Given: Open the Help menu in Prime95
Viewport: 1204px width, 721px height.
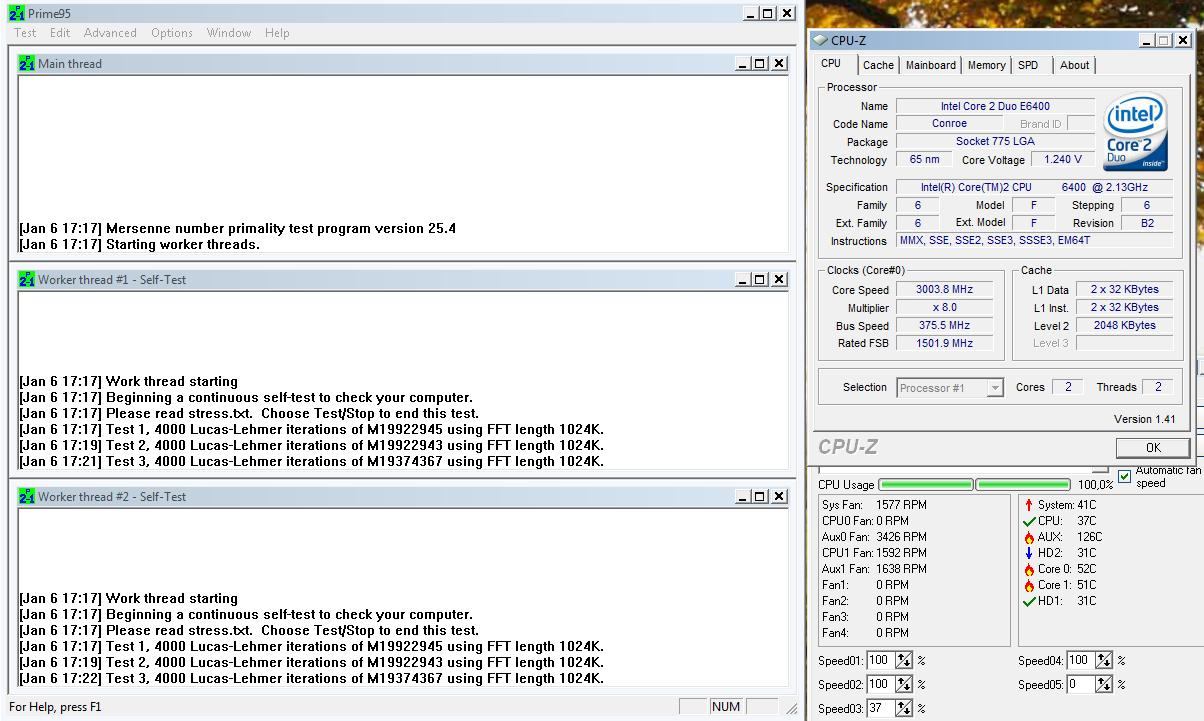Looking at the screenshot, I should pos(277,33).
